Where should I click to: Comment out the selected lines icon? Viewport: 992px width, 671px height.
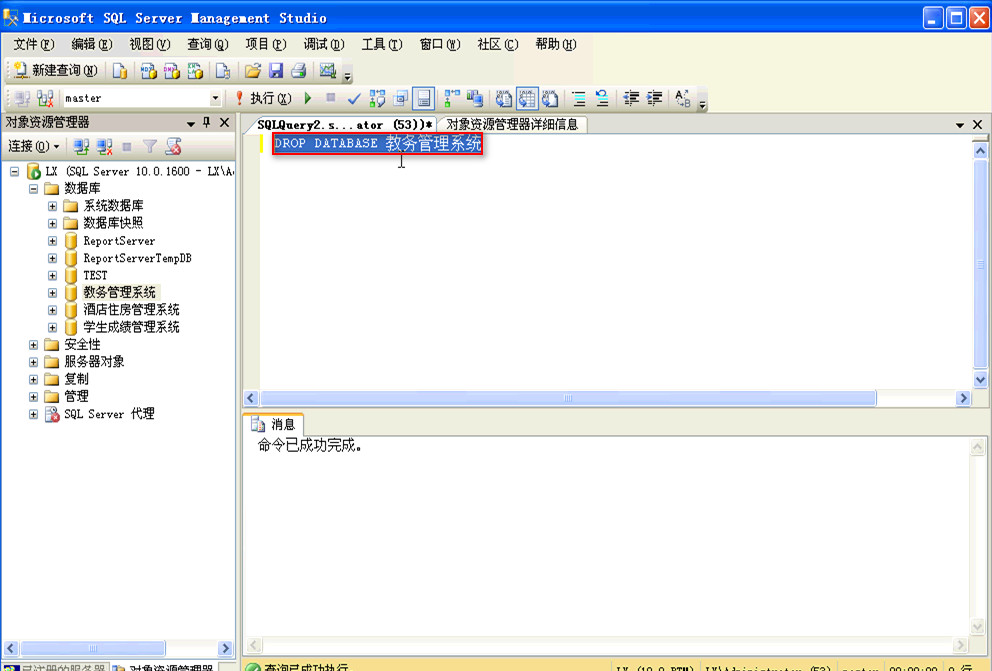click(578, 98)
